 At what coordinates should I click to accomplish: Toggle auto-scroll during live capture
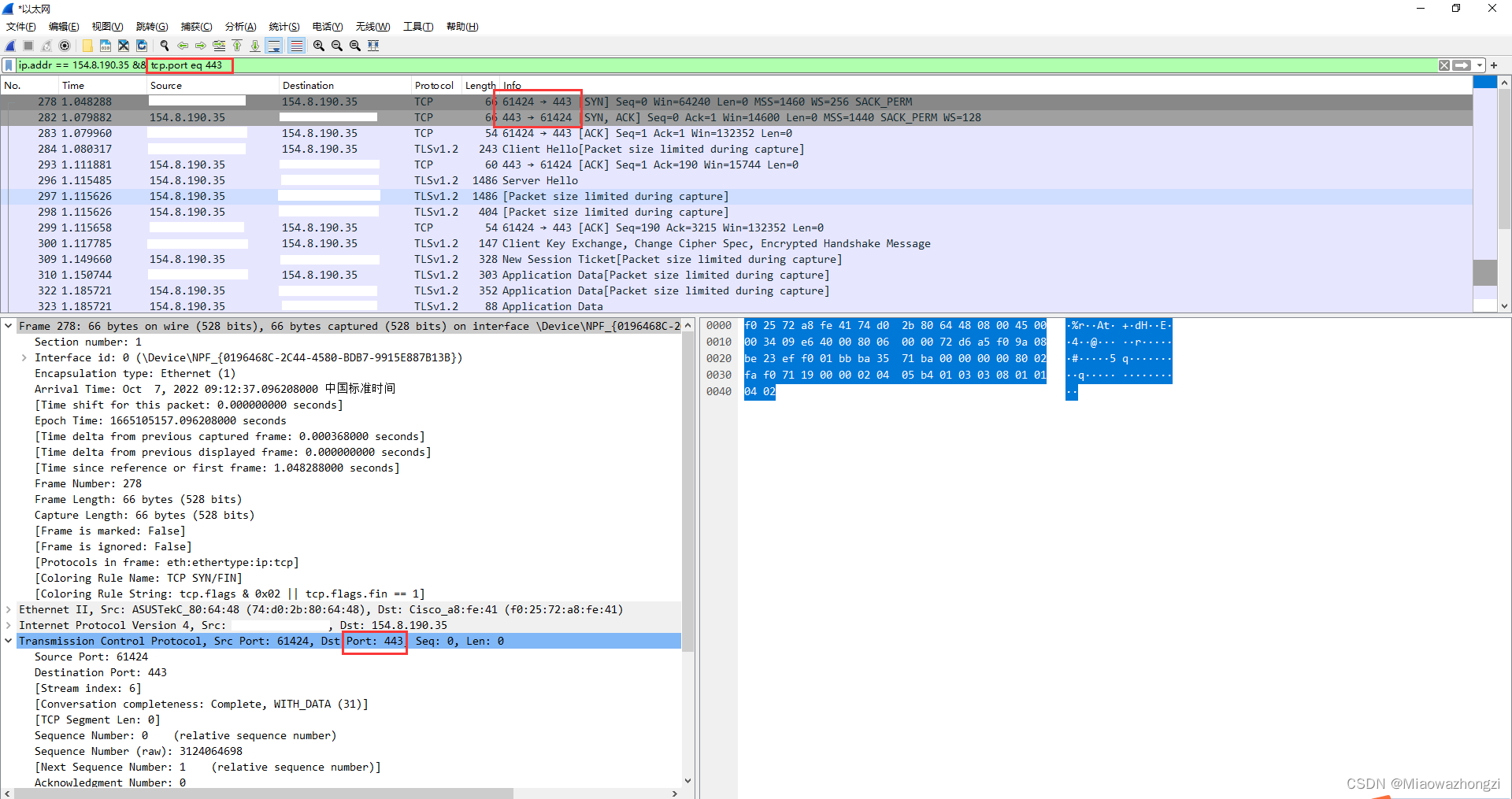[274, 46]
